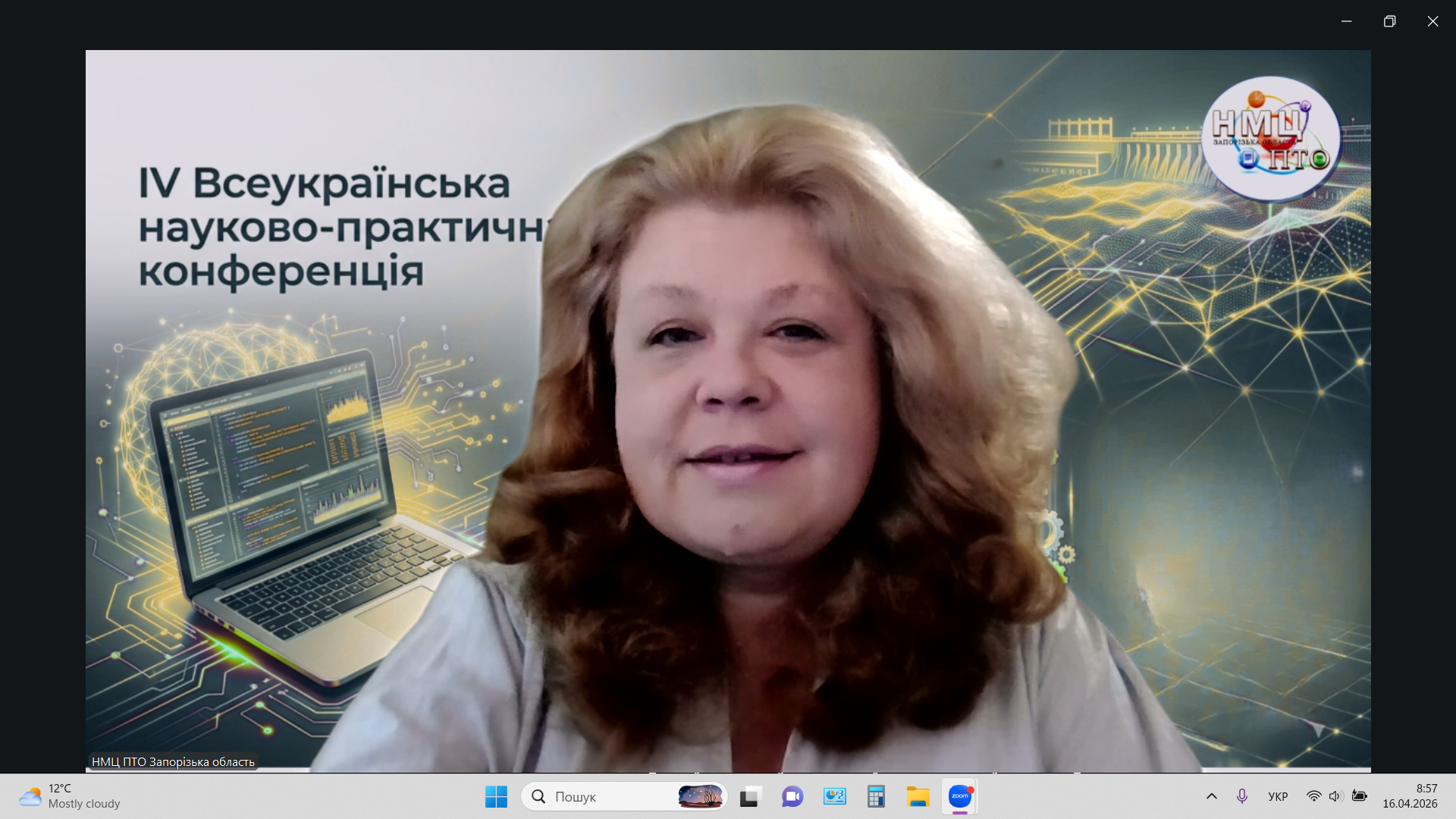Open File Explorer from the taskbar
This screenshot has height=819, width=1456.
[918, 796]
